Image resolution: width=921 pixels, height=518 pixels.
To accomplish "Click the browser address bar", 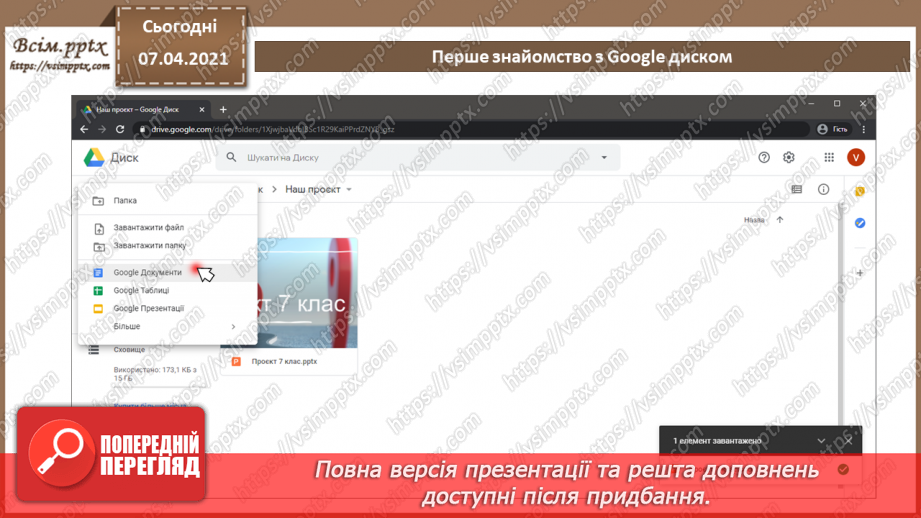I will (x=473, y=129).
